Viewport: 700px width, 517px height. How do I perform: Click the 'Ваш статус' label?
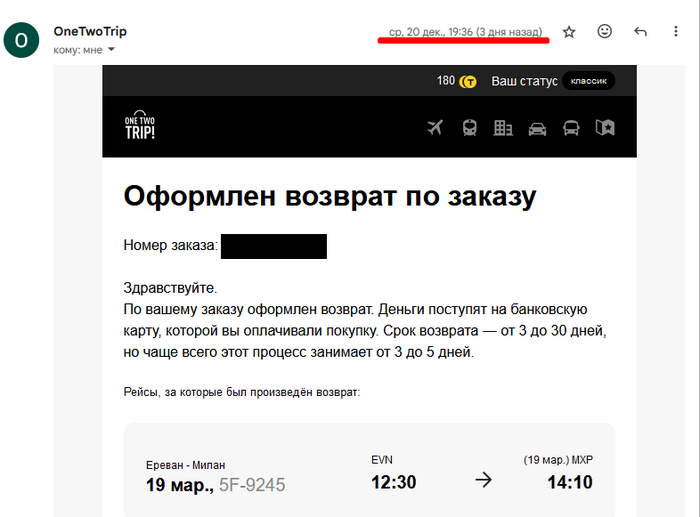[x=524, y=81]
